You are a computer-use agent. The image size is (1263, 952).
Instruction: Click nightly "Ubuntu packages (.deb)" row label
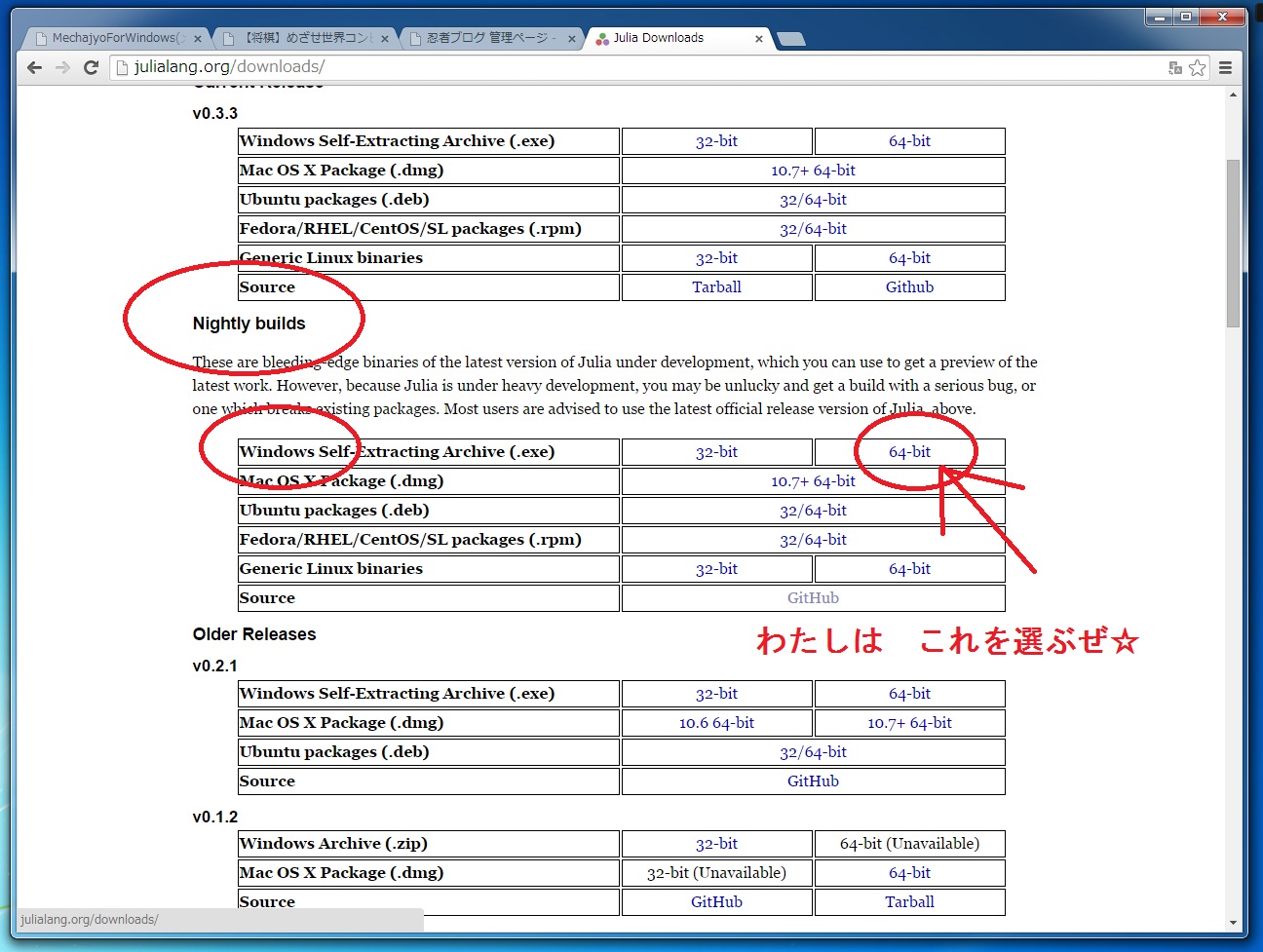click(334, 511)
